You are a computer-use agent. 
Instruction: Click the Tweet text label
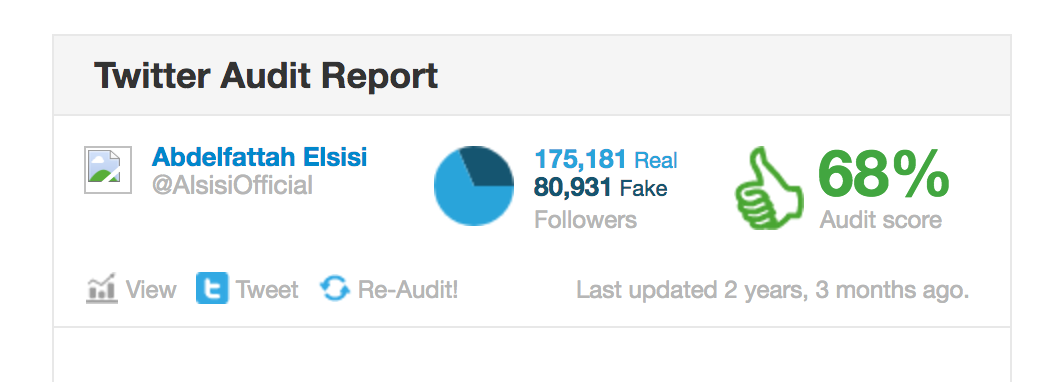tap(267, 290)
